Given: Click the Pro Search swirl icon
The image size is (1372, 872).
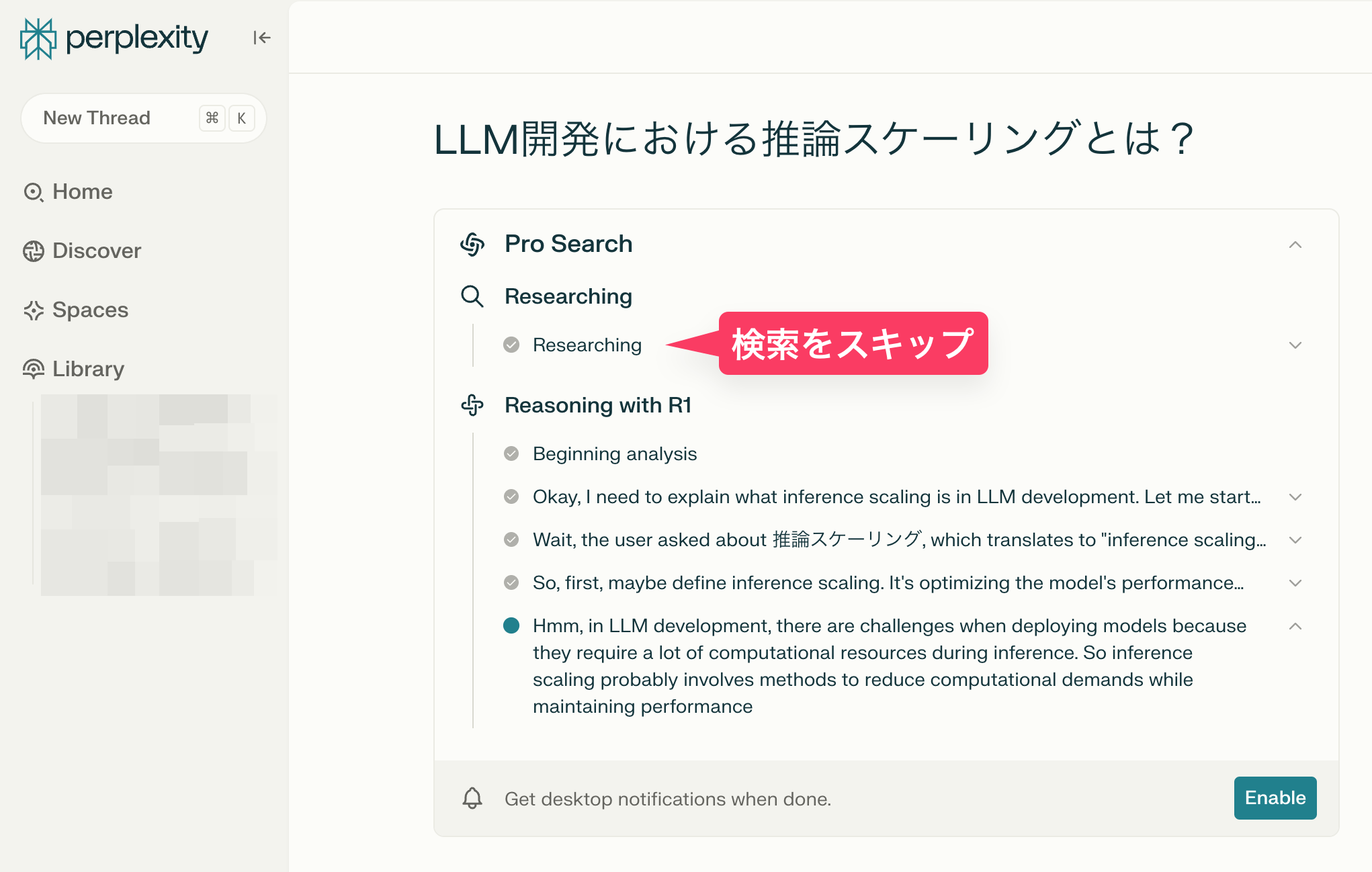Looking at the screenshot, I should [472, 244].
